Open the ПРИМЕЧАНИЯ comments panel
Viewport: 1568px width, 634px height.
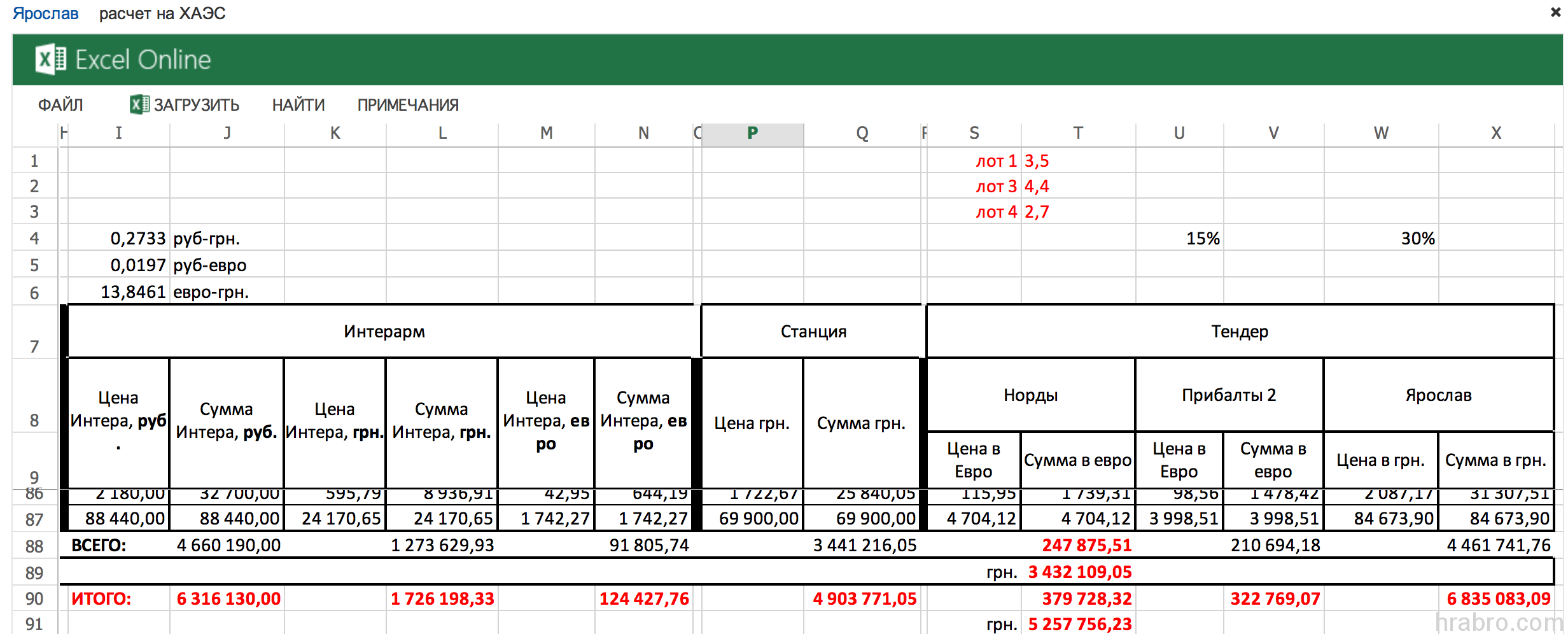click(407, 105)
